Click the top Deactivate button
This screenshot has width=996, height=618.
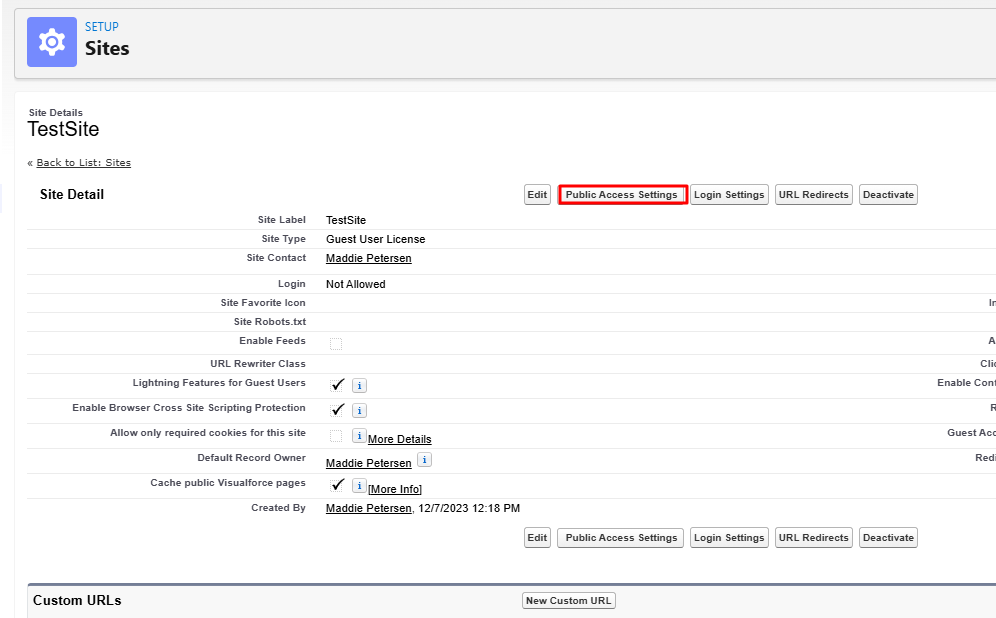pos(888,194)
